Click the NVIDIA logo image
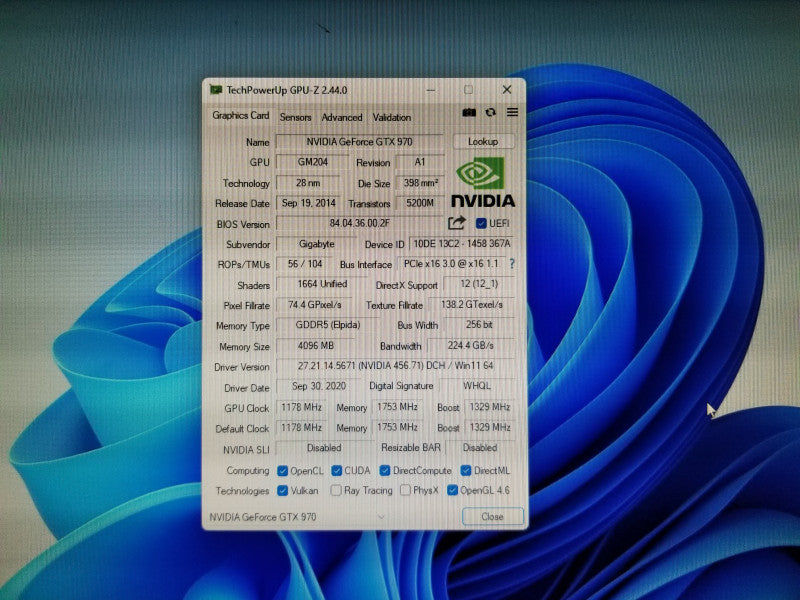Screen dimensions: 800x600 pos(483,182)
